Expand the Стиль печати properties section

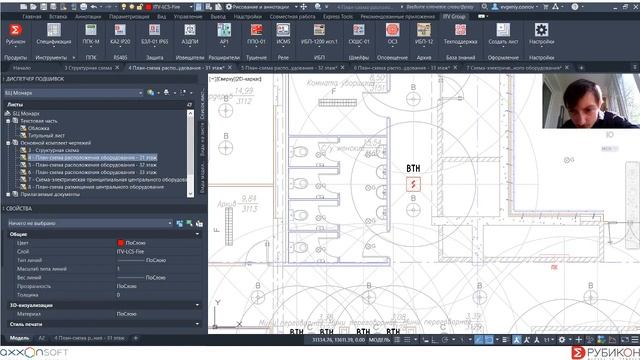pos(197,324)
